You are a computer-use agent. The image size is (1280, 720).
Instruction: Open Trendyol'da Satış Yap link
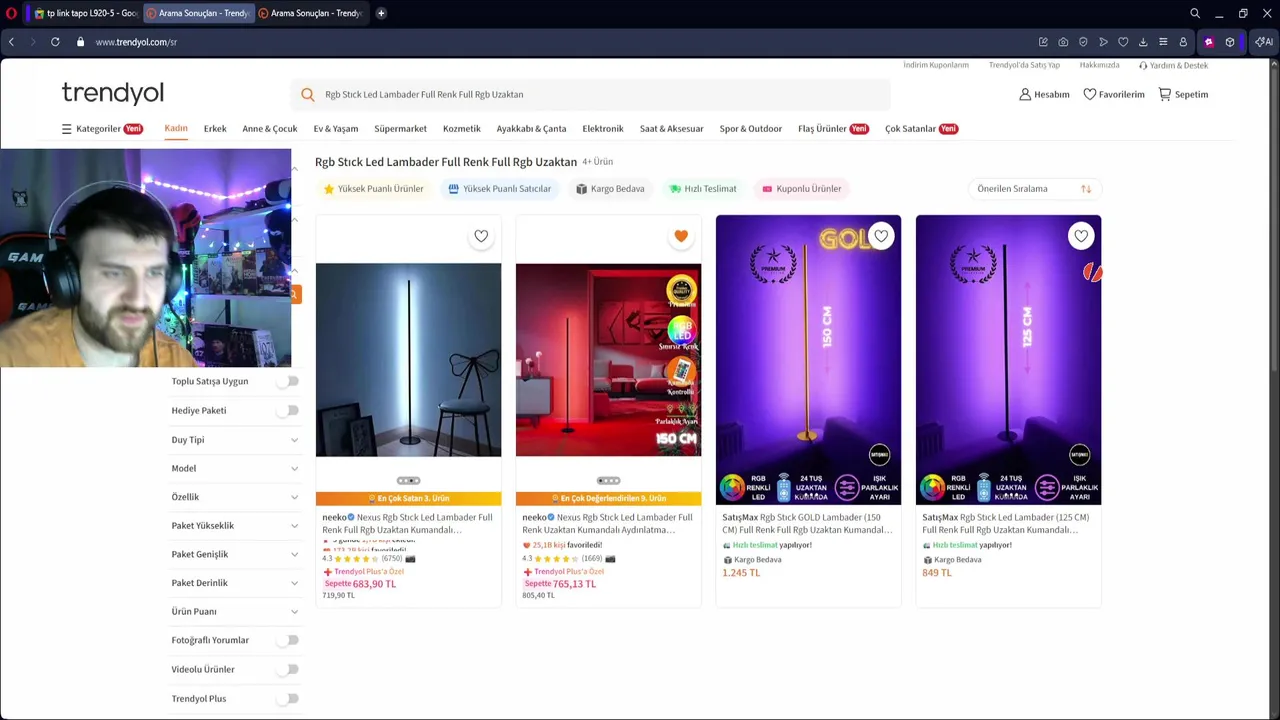coord(1024,65)
